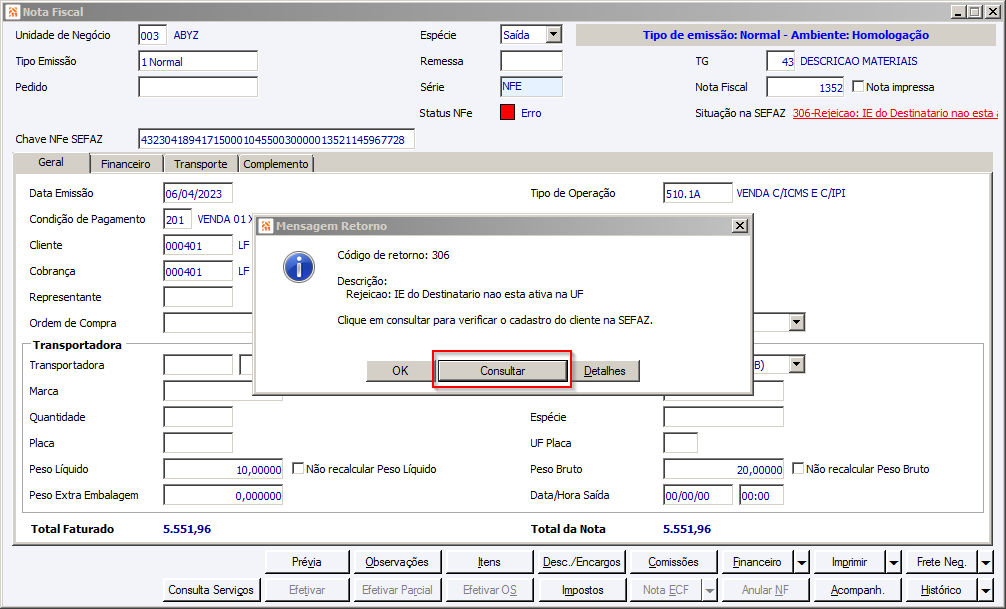
Task: Click the Peso Bruto field
Action: 724,469
